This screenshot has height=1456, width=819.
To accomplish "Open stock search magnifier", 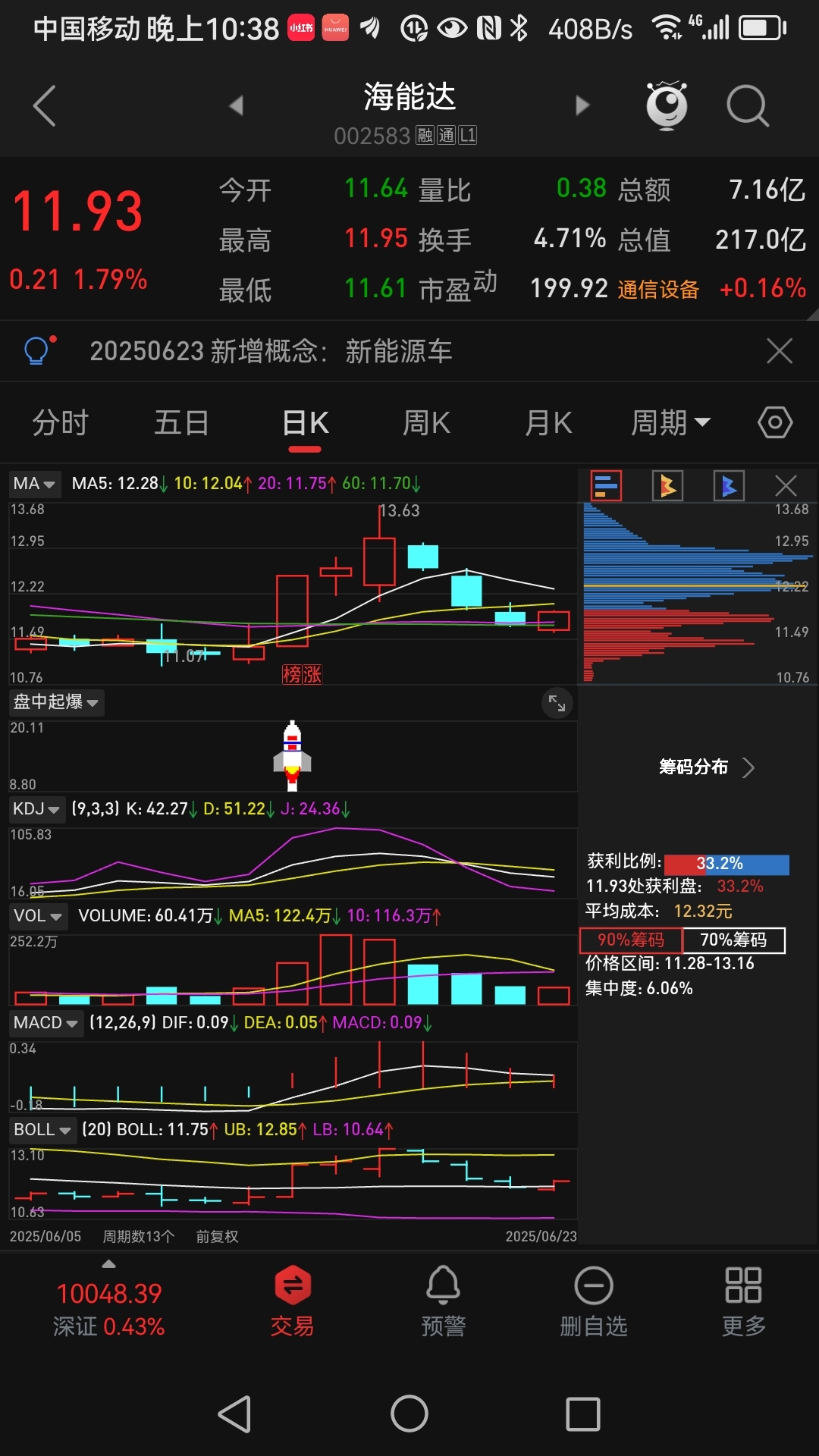I will pyautogui.click(x=748, y=105).
